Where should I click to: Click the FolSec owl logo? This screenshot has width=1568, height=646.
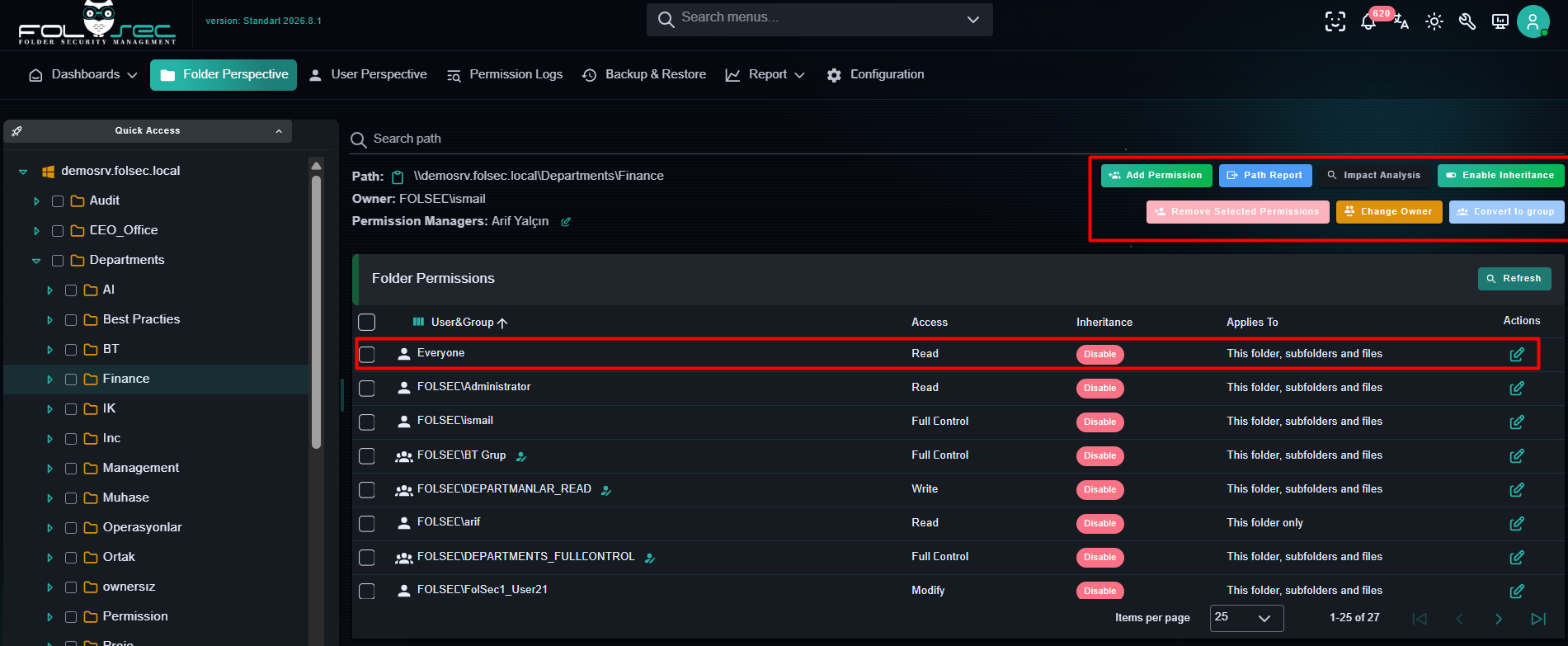coord(97,23)
